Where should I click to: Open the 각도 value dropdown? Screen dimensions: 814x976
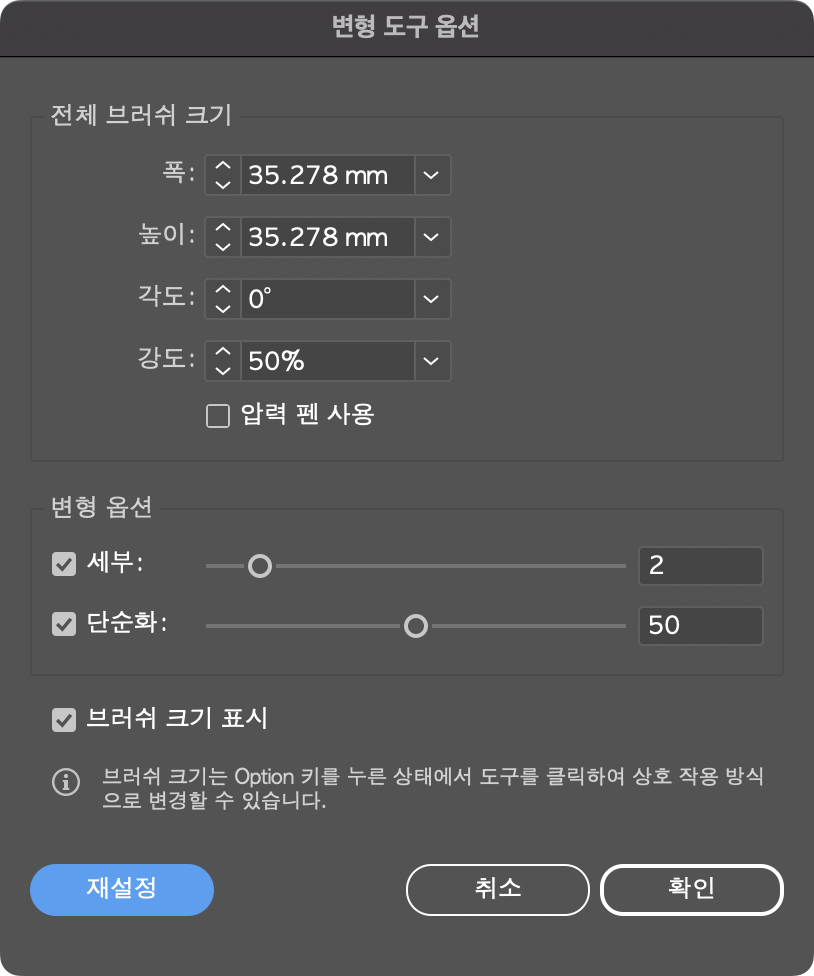(x=432, y=299)
